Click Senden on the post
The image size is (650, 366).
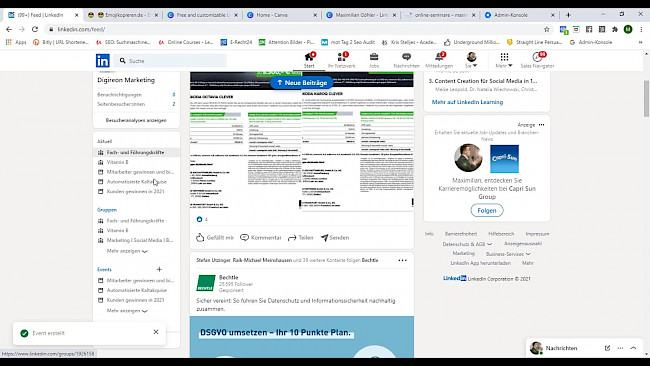pyautogui.click(x=335, y=238)
